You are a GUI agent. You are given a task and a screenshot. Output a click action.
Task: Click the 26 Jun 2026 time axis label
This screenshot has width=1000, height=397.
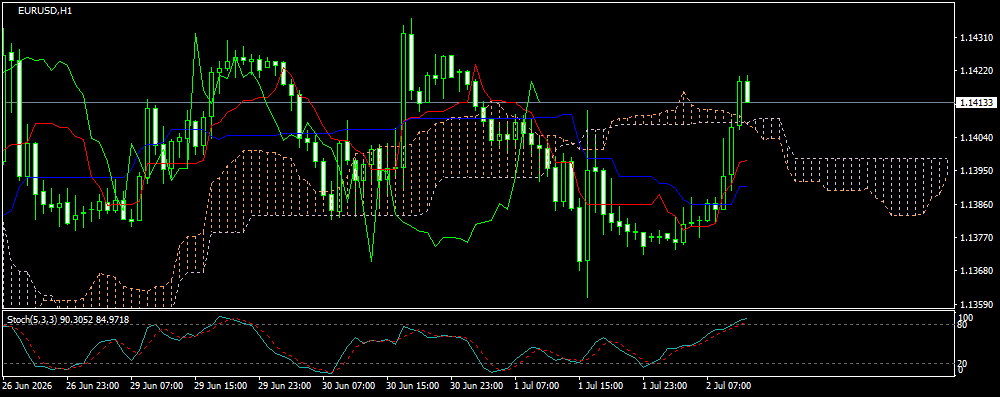[x=27, y=386]
